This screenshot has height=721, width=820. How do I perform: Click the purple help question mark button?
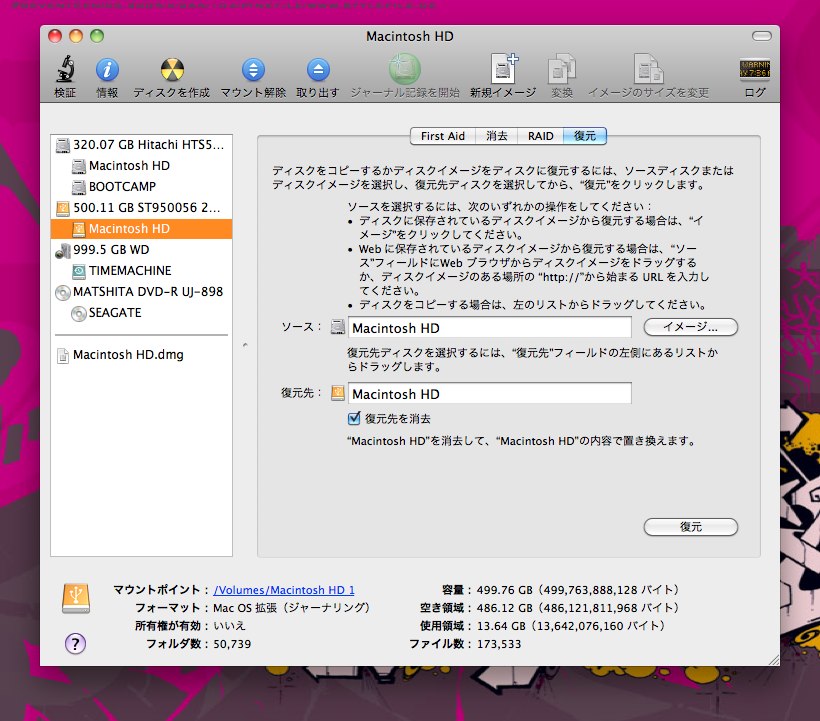tap(75, 644)
